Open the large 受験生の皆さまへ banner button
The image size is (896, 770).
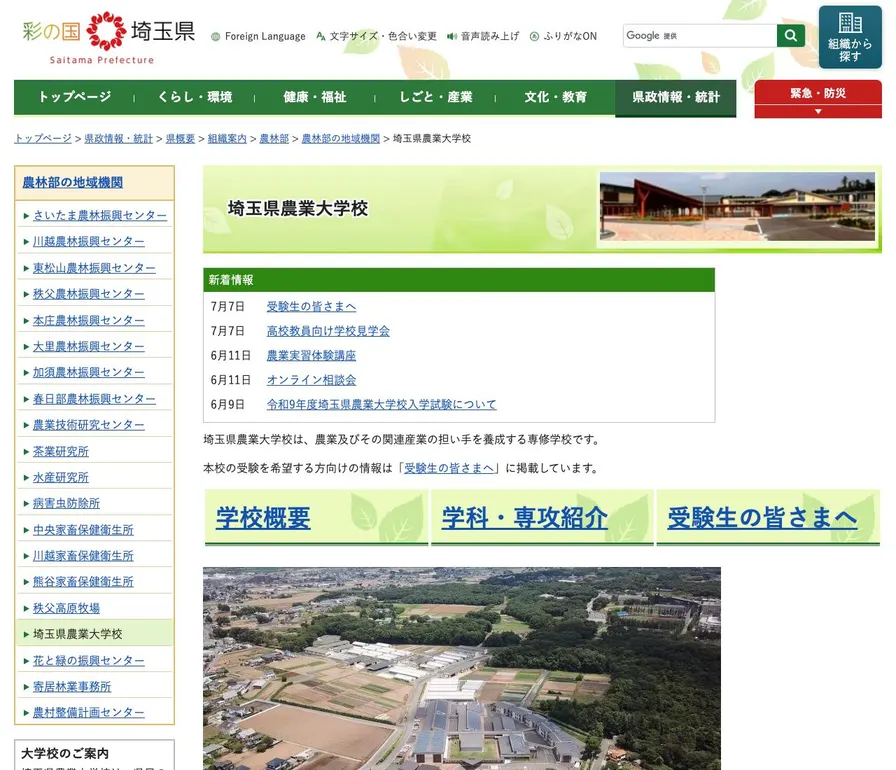(768, 518)
